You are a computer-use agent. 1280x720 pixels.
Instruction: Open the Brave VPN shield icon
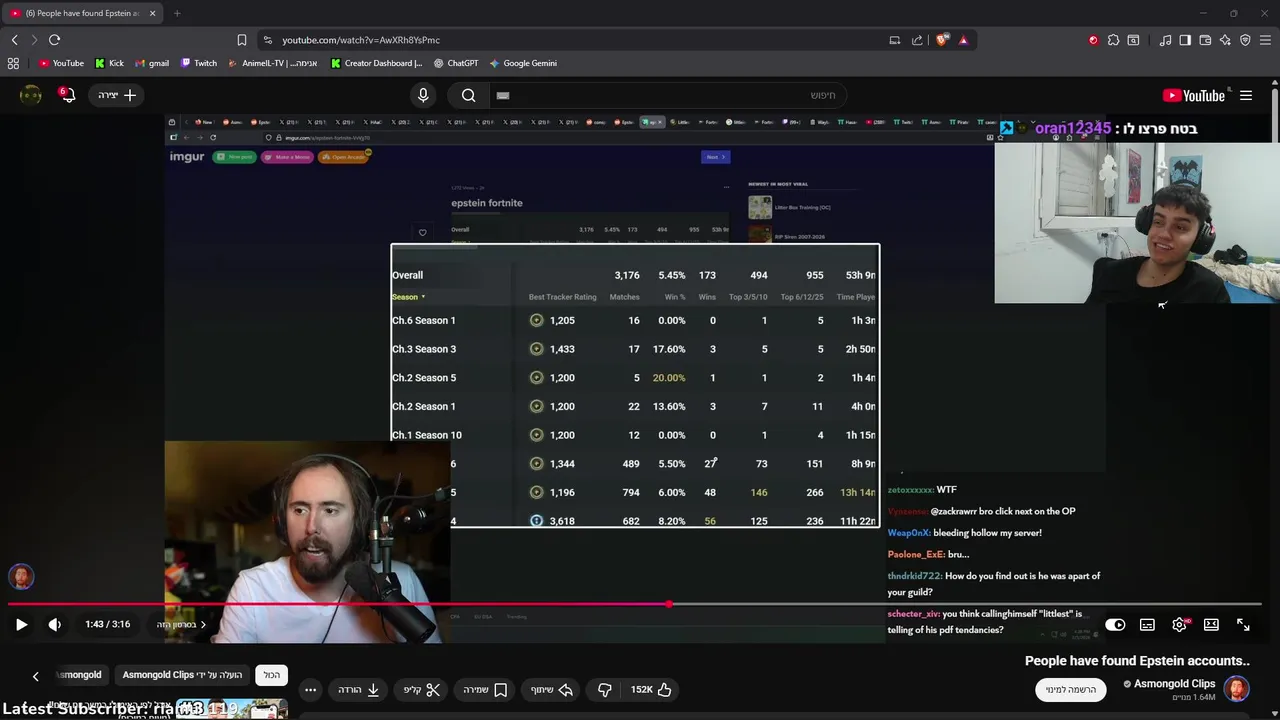(x=1245, y=40)
